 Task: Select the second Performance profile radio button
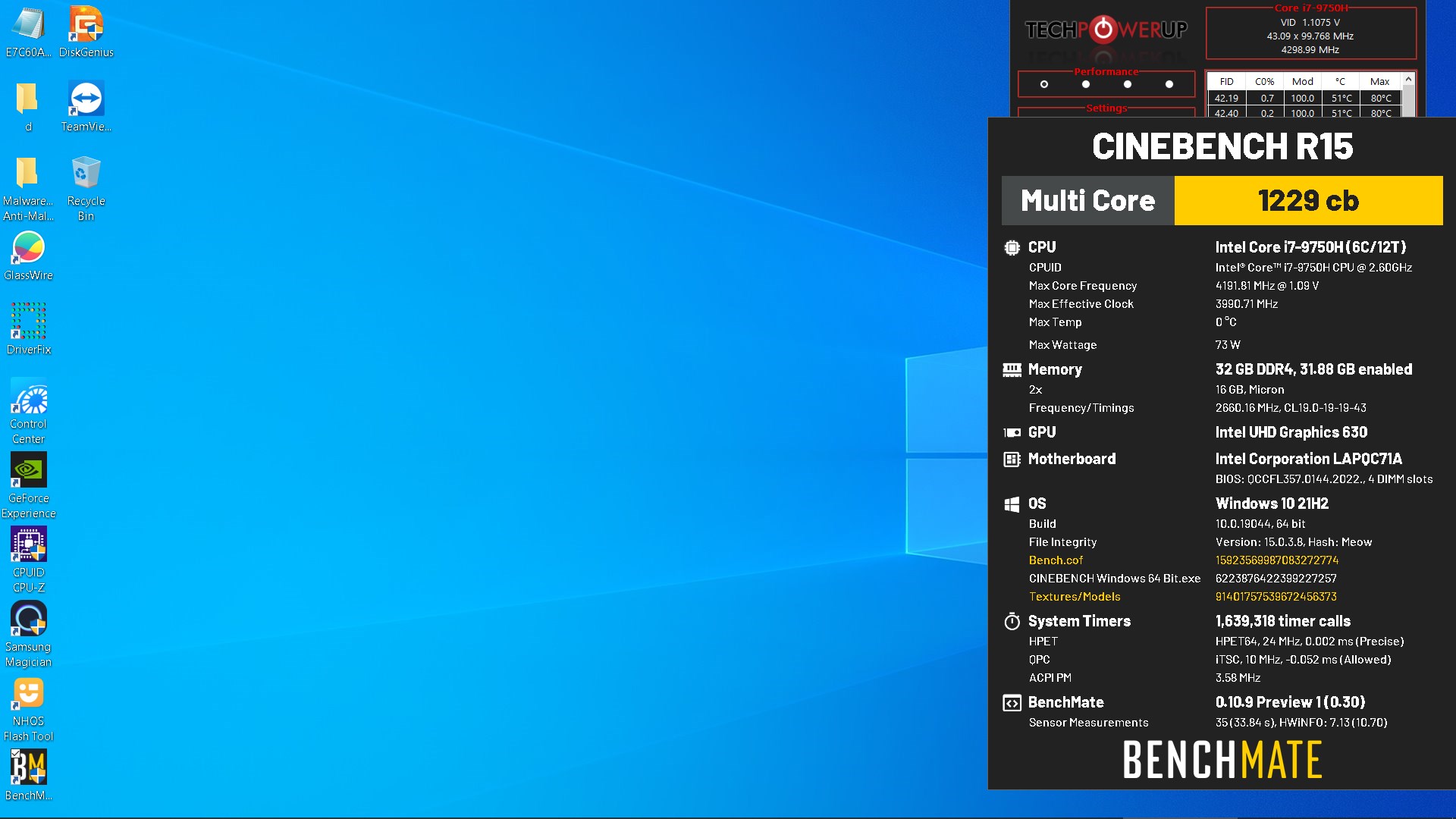coord(1086,84)
